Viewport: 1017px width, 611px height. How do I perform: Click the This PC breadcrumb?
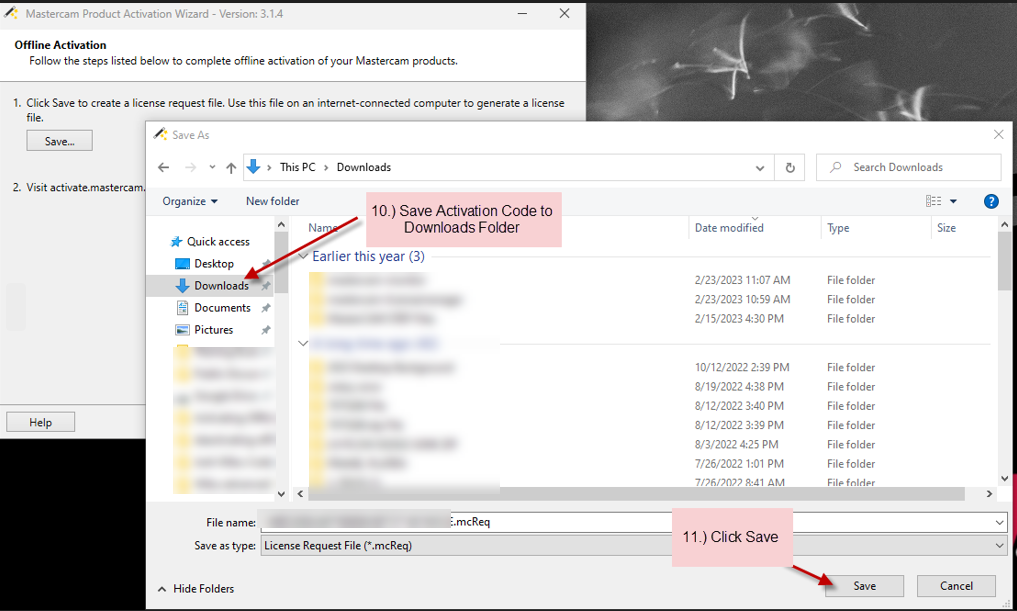tap(298, 167)
